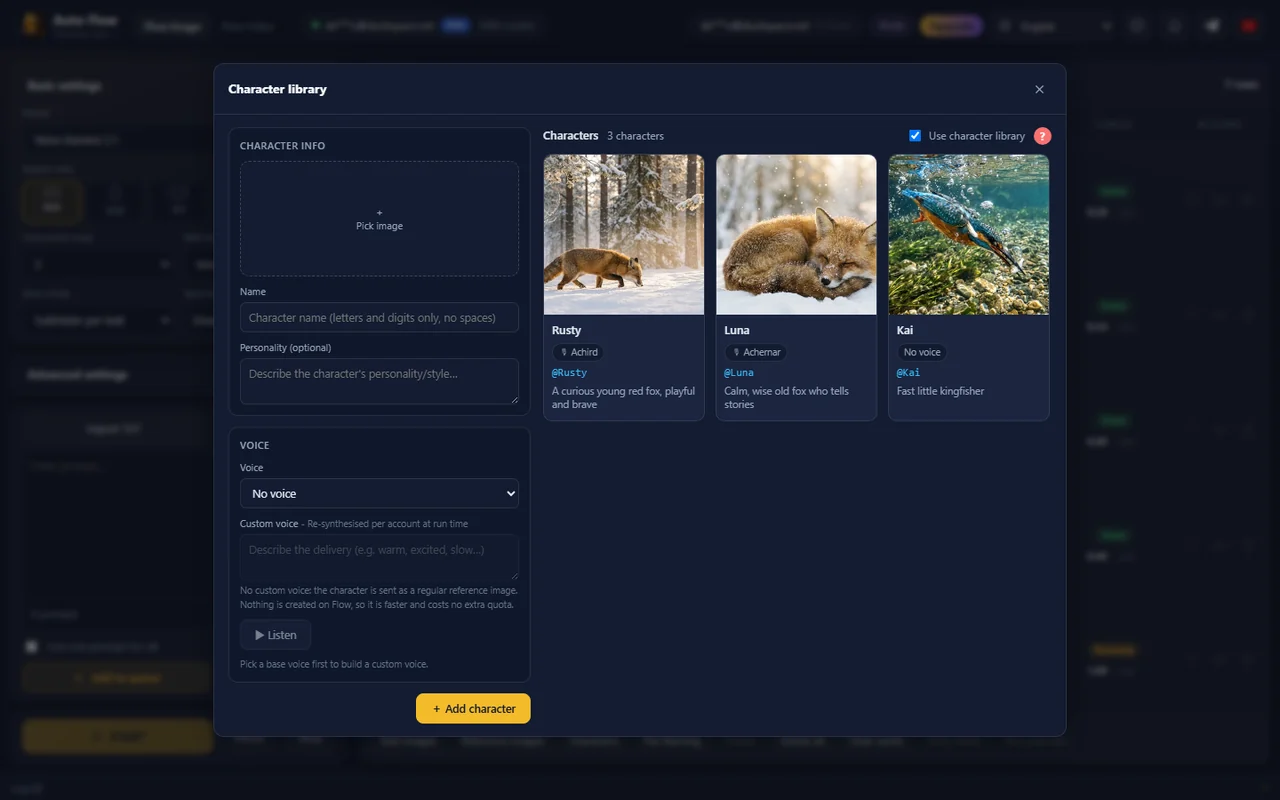Viewport: 1280px width, 800px height.
Task: Play the voice preview with Listen
Action: (275, 635)
